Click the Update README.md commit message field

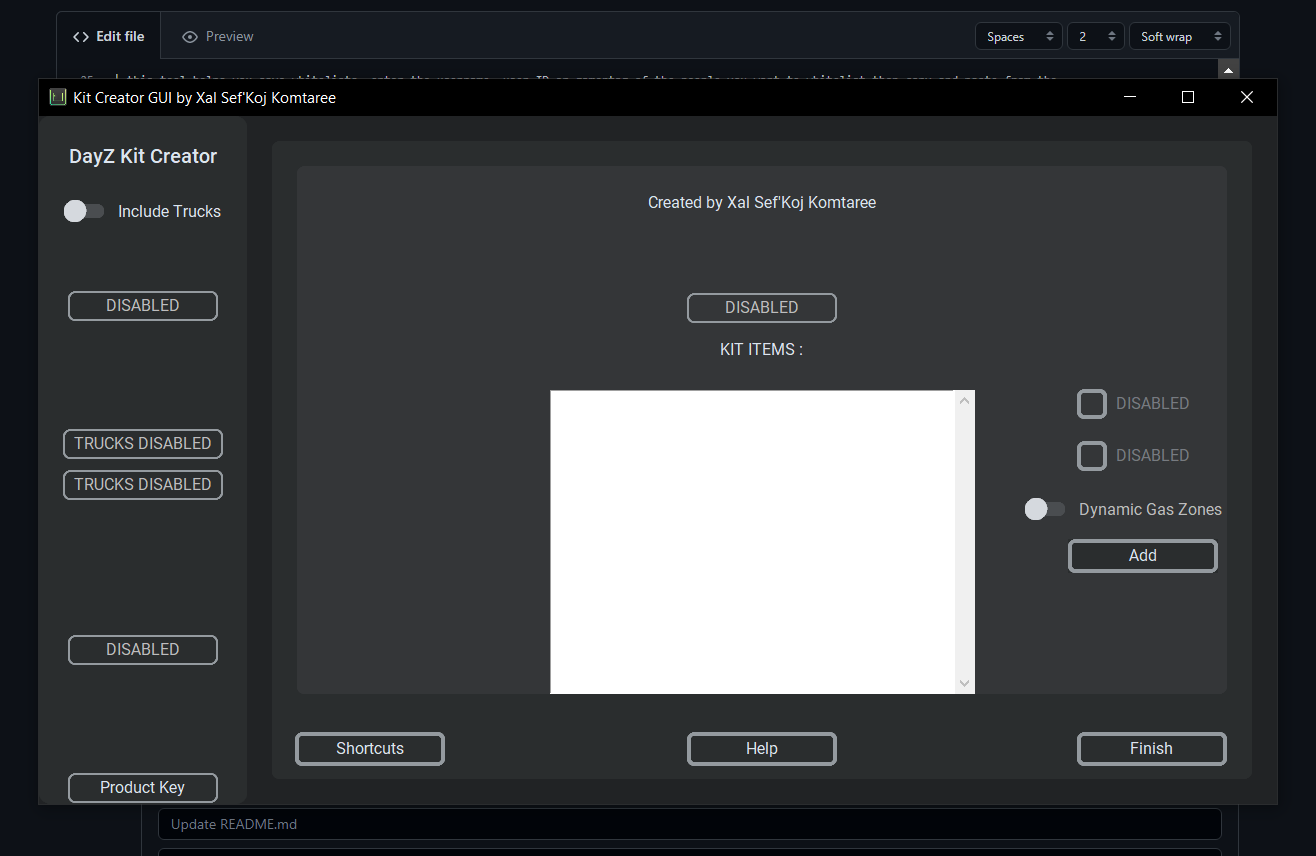688,823
